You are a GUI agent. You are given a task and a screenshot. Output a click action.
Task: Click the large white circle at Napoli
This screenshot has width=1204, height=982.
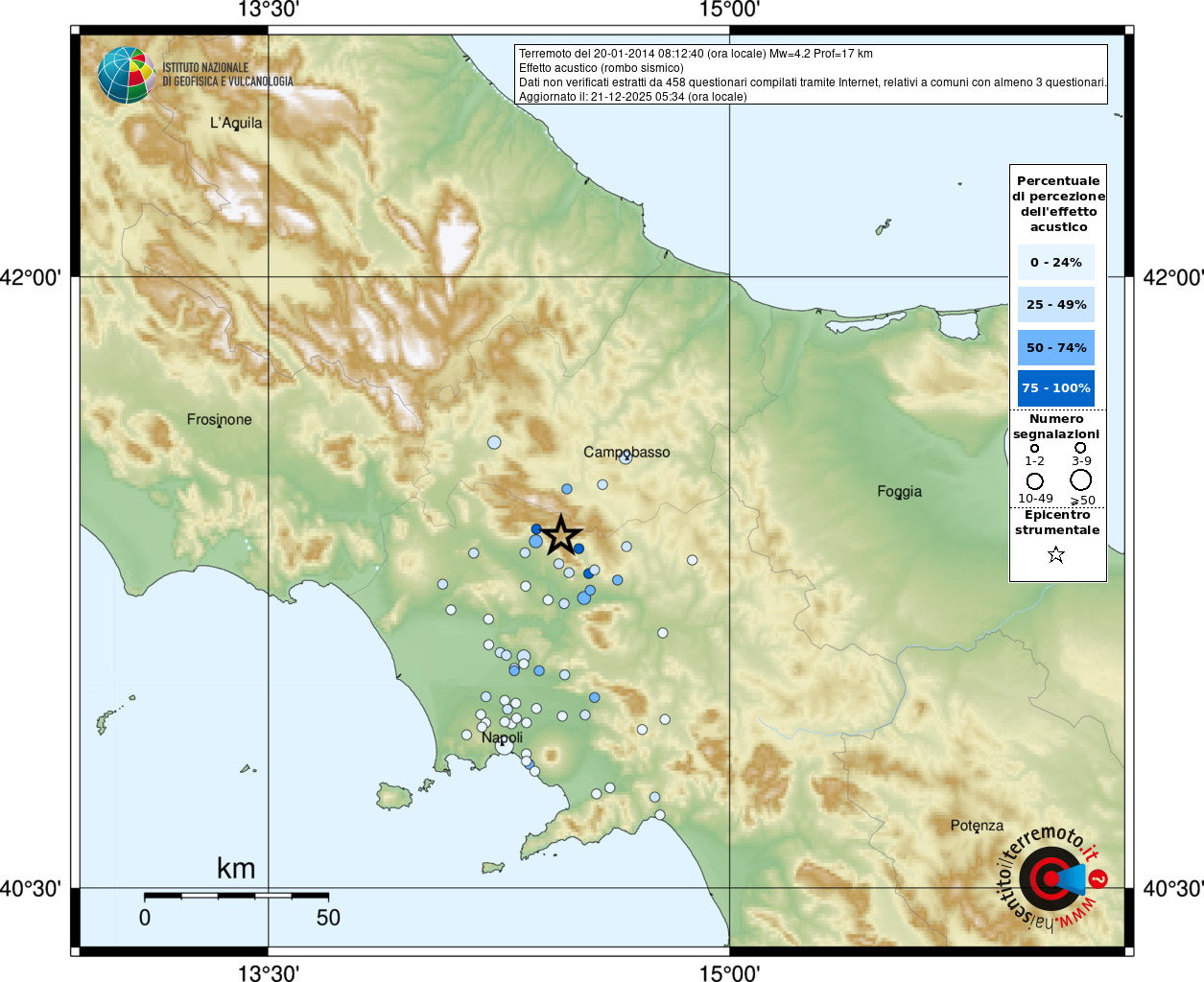(x=504, y=745)
